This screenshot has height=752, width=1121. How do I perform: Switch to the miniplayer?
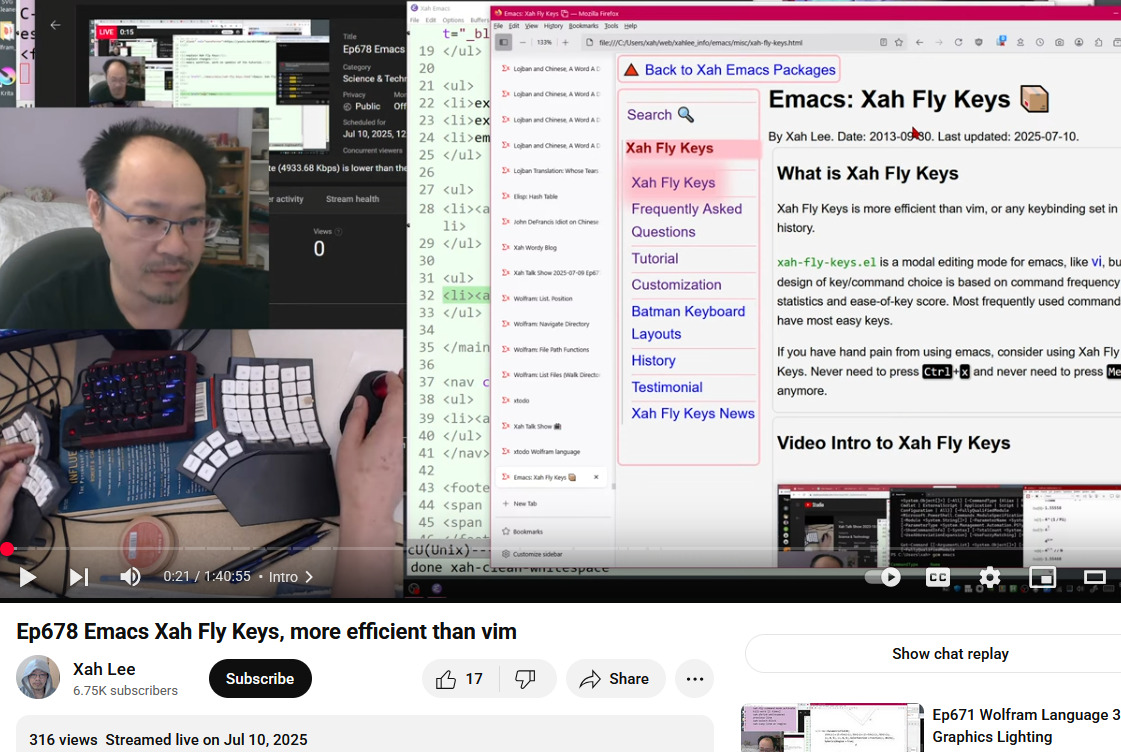click(1042, 577)
